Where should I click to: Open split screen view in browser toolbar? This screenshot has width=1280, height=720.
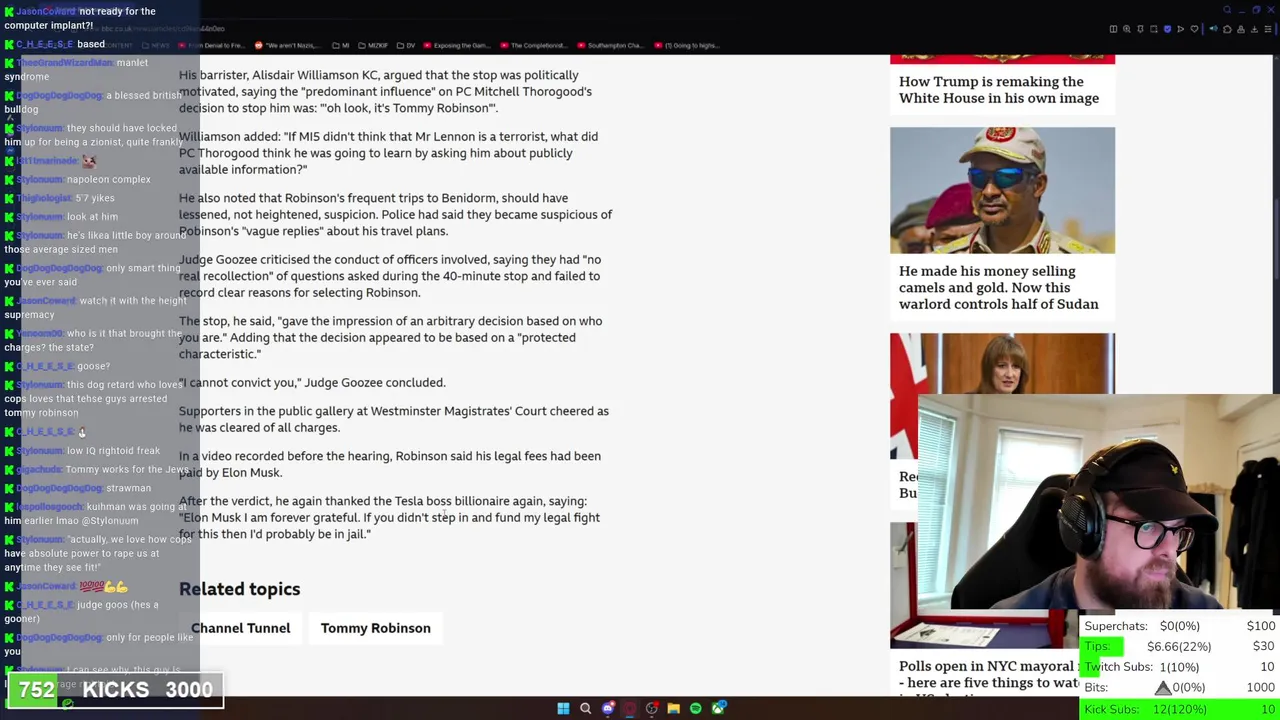pos(1113,29)
